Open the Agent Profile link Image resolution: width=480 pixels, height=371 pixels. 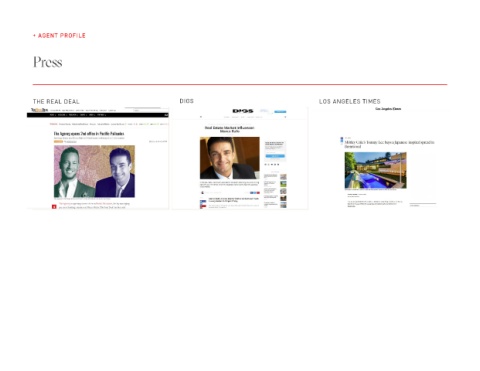click(x=62, y=35)
